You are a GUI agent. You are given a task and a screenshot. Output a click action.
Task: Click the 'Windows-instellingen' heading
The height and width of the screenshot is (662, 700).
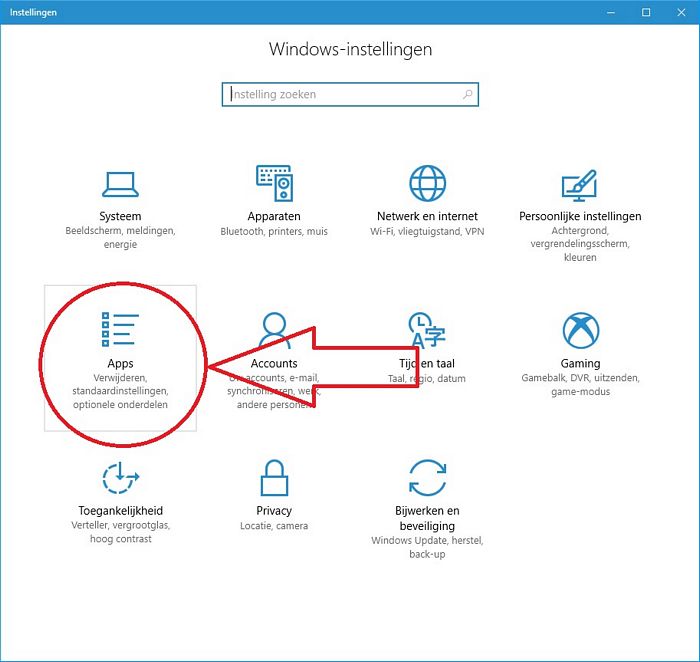350,49
